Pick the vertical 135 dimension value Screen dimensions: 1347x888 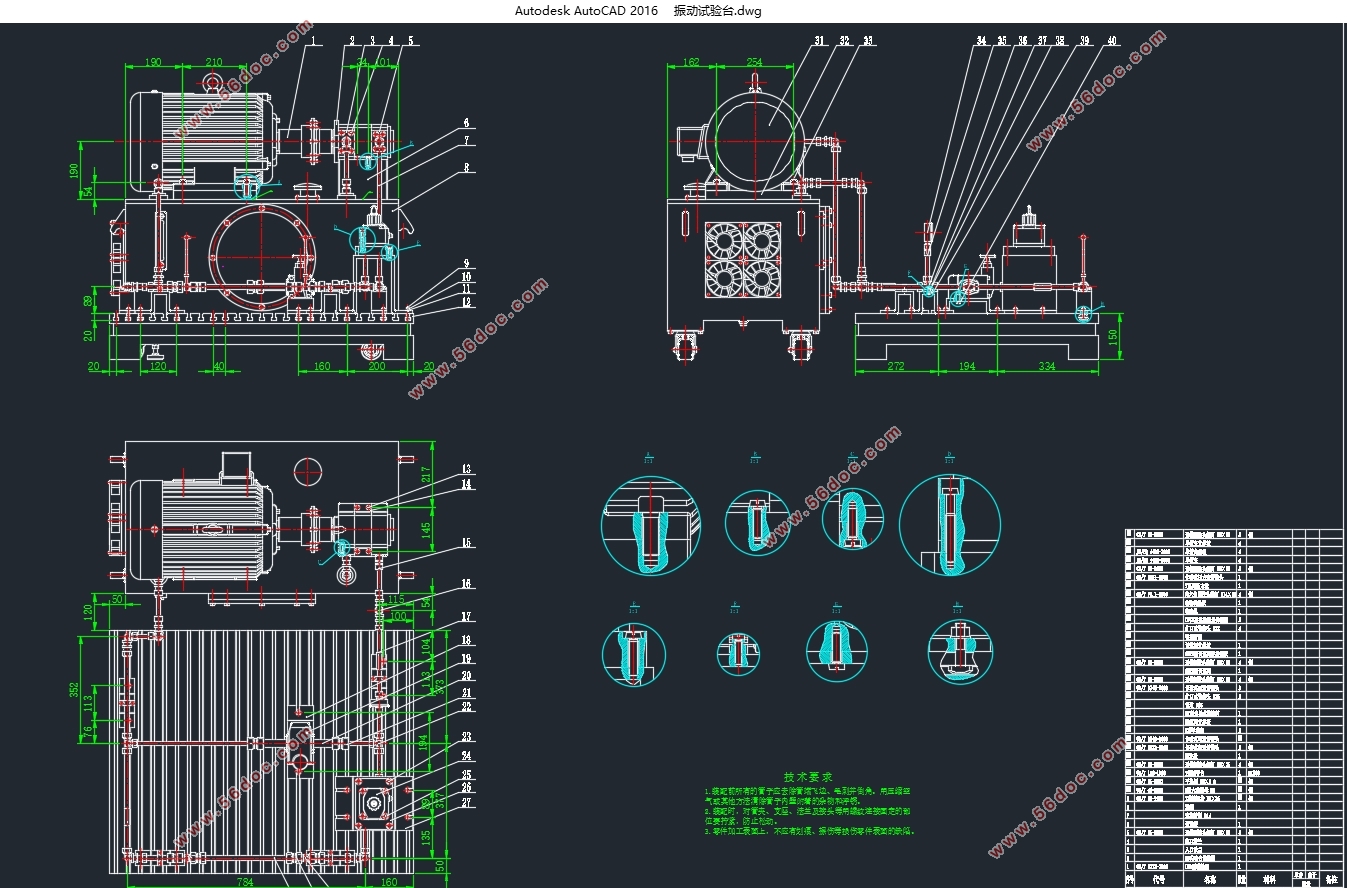click(426, 836)
